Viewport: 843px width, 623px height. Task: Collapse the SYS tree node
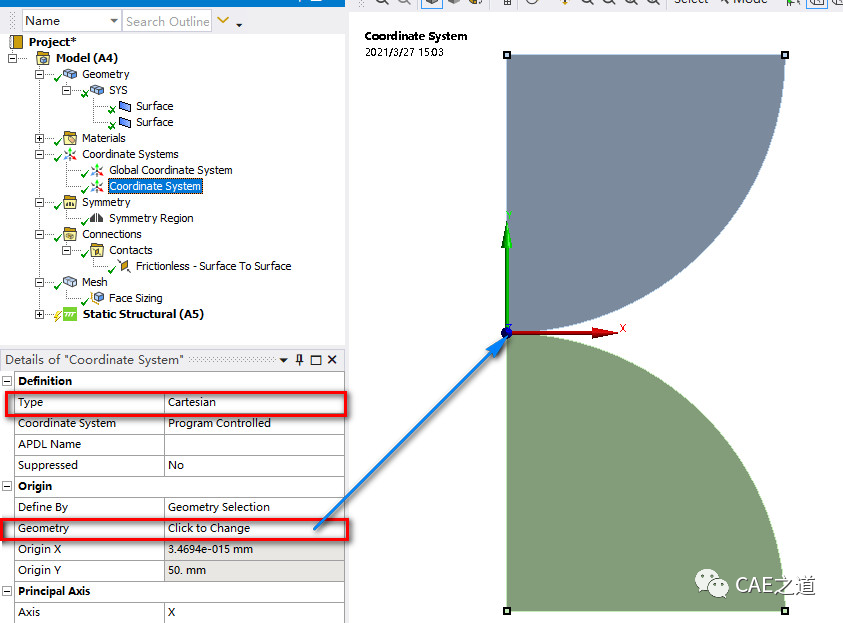(66, 90)
